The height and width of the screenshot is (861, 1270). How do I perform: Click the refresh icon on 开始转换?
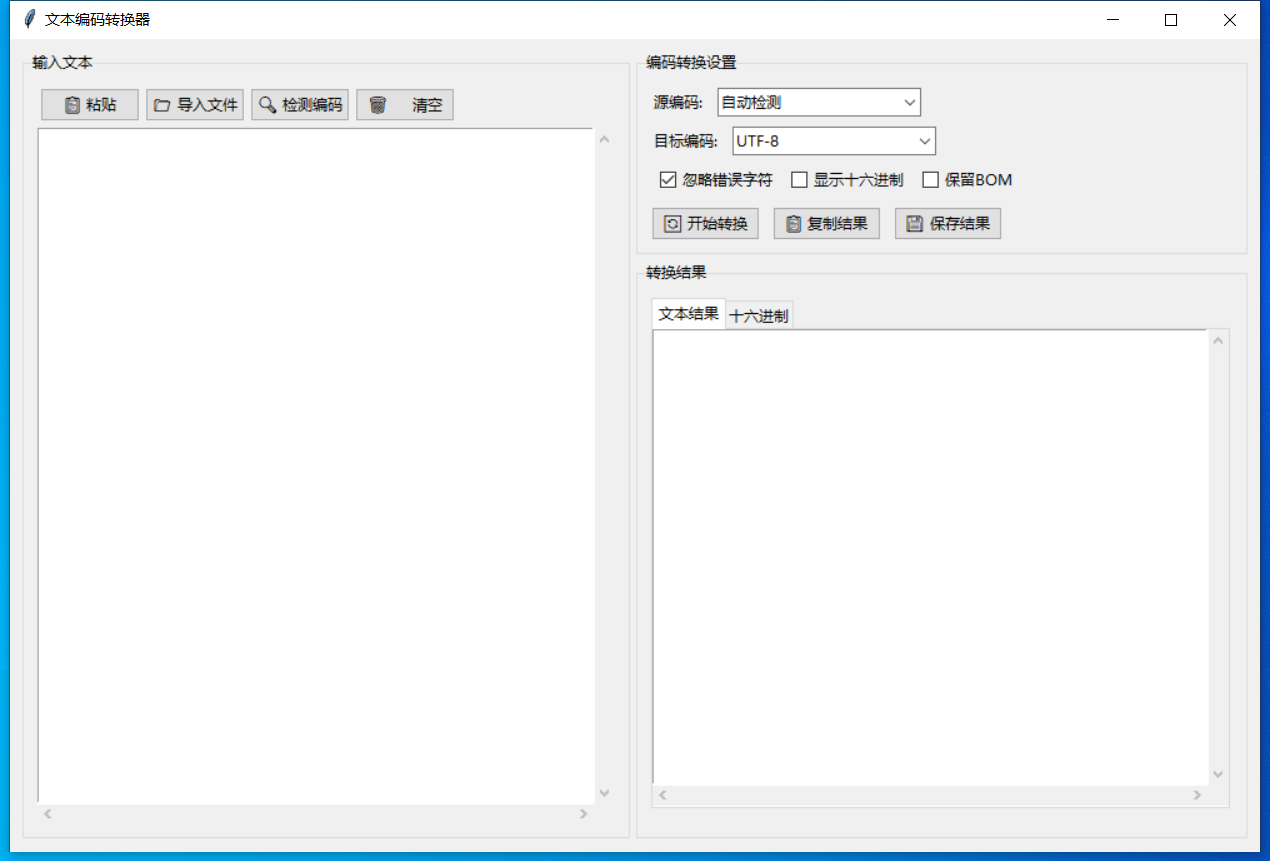[673, 224]
